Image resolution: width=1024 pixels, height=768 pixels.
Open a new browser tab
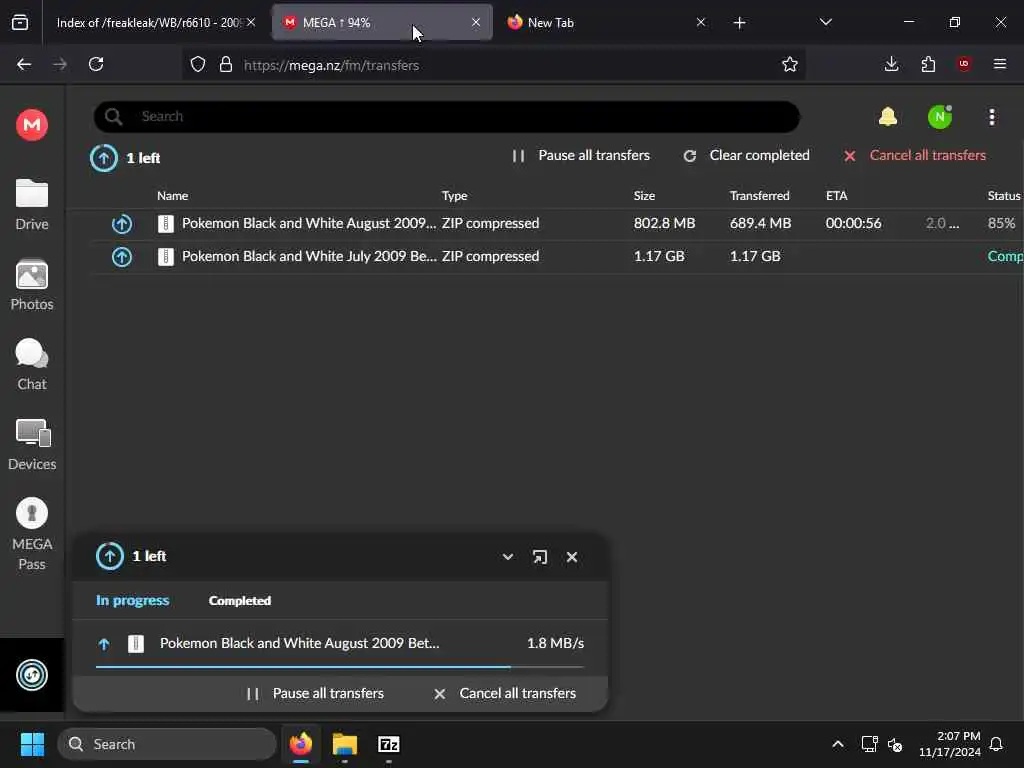[x=739, y=23]
